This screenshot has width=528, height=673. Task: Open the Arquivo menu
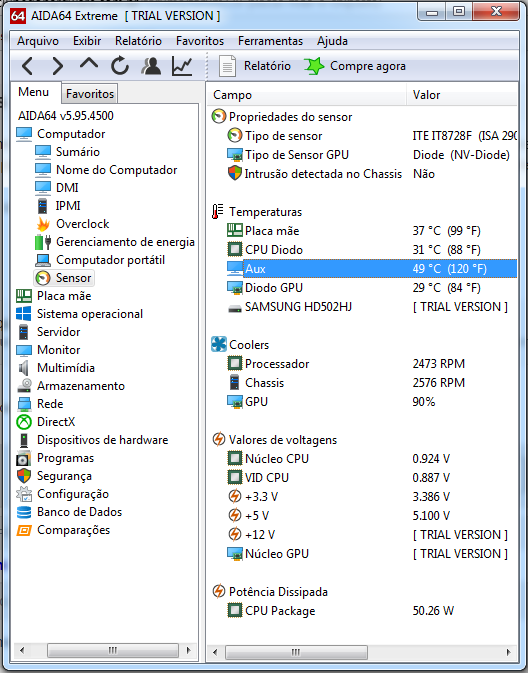tap(38, 41)
